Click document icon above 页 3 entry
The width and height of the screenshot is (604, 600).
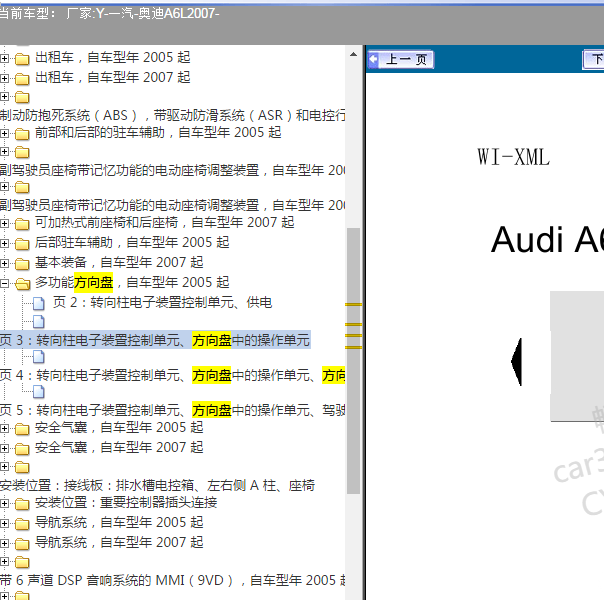[39, 322]
